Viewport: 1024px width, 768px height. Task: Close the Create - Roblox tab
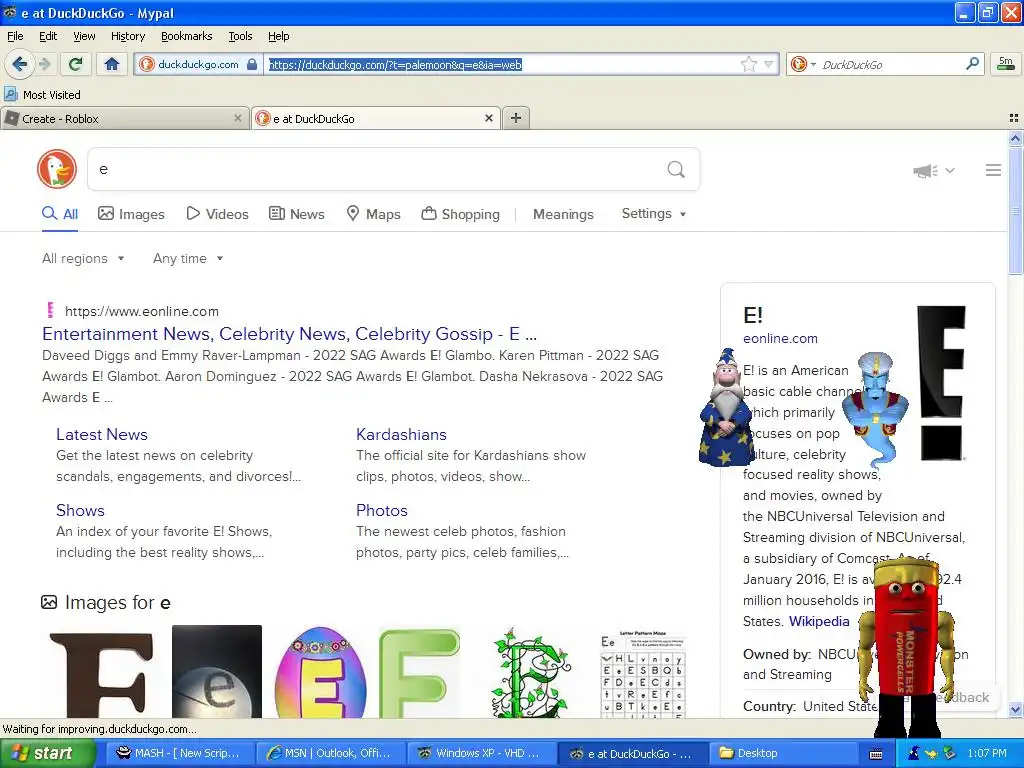(x=238, y=118)
